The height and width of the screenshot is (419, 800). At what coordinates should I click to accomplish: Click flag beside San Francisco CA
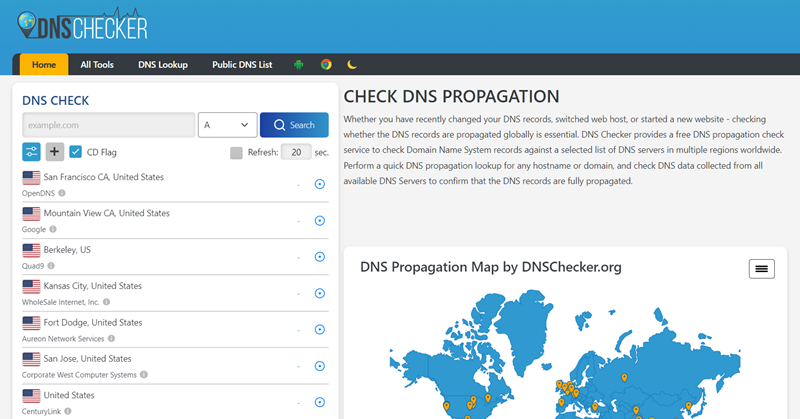tap(31, 178)
